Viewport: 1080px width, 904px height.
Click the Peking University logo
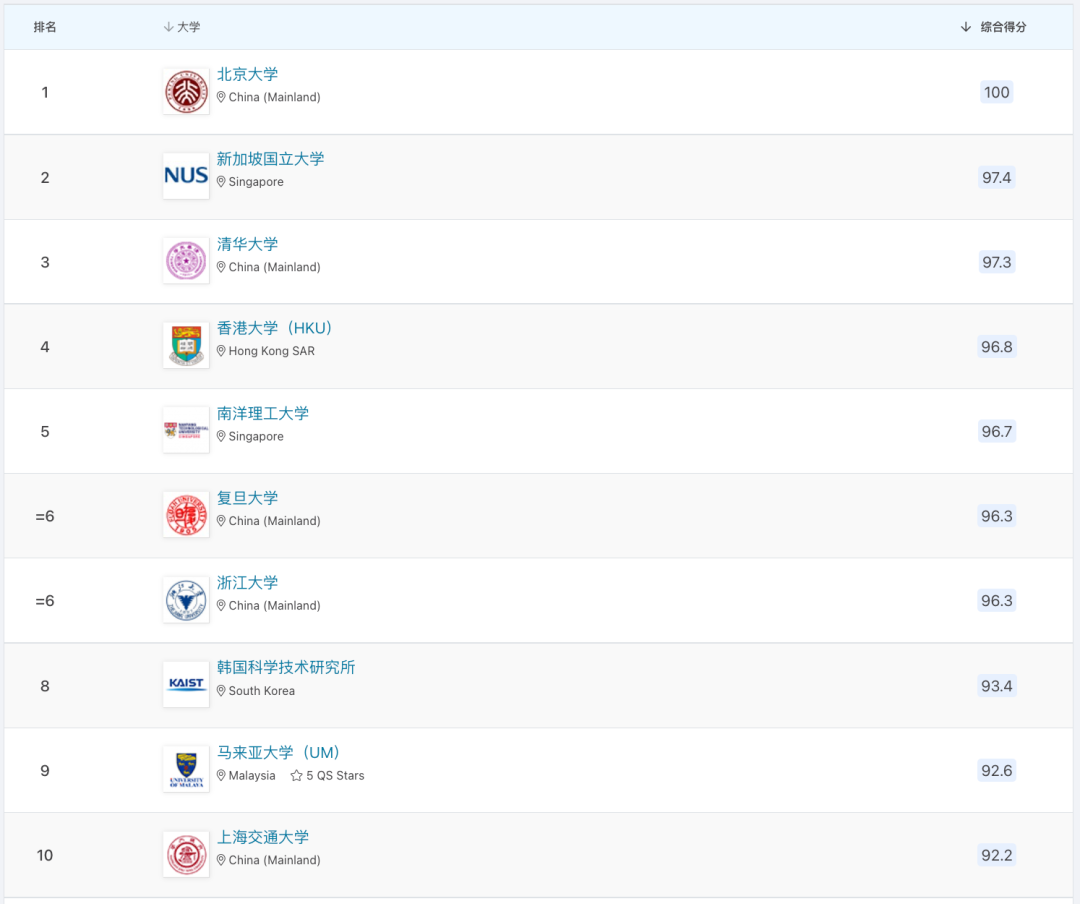click(186, 92)
